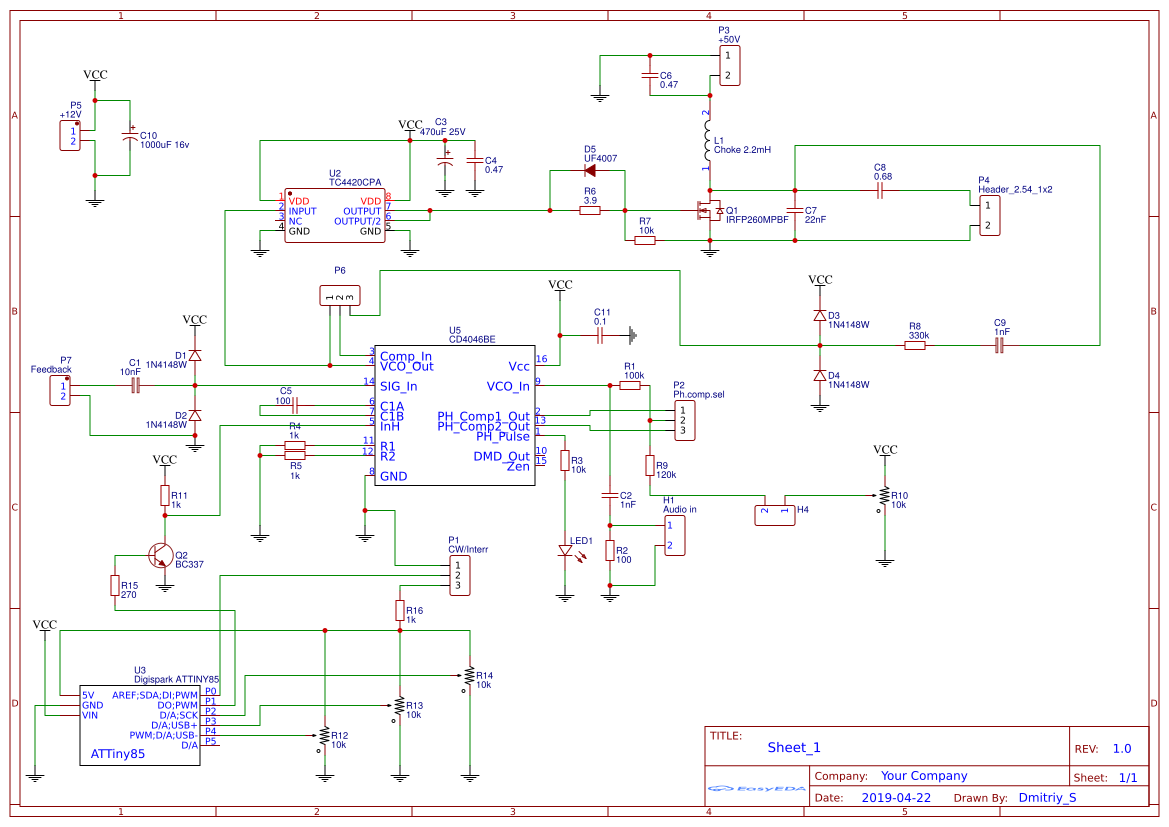Pick the R10 10k potentiometer symbol
1169x827 pixels.
pos(884,496)
